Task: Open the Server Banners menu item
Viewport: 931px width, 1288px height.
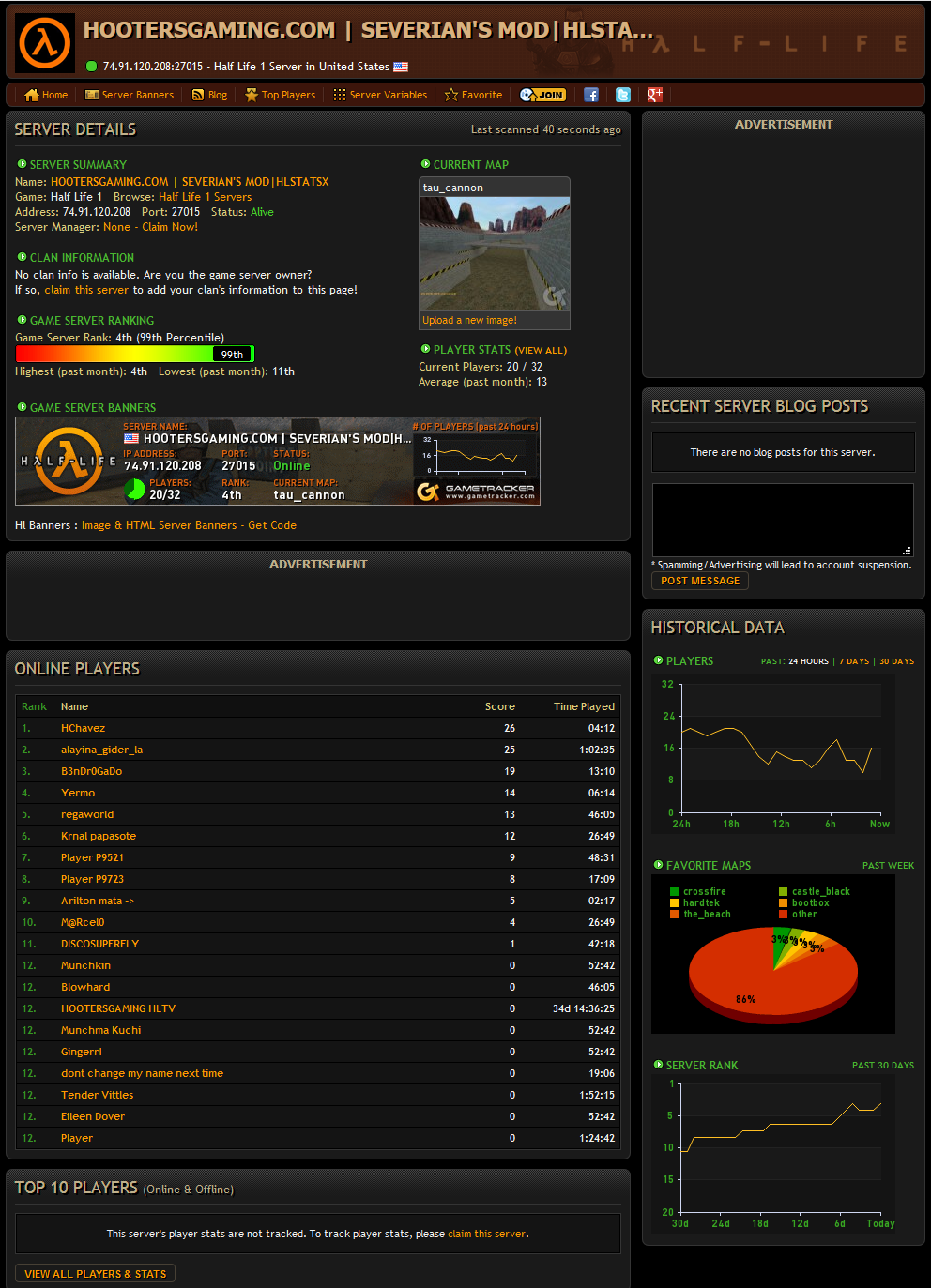Action: coord(130,95)
